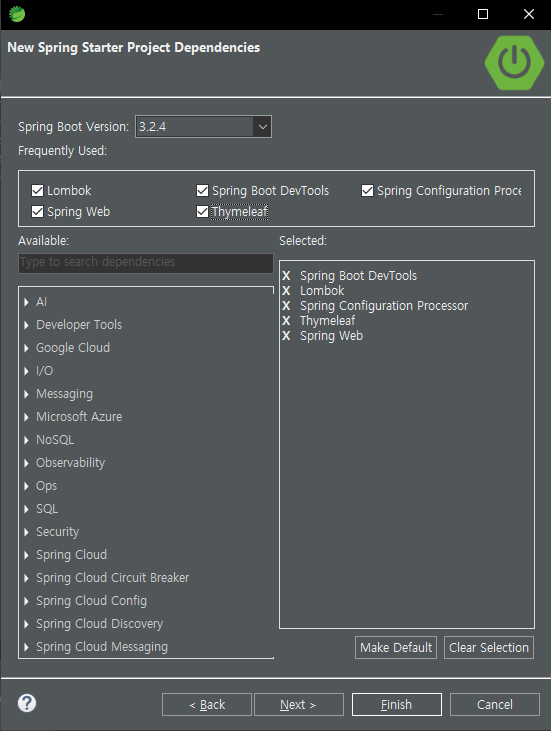This screenshot has width=551, height=731.
Task: Remove Thymeleaf from the selected list
Action: click(286, 321)
